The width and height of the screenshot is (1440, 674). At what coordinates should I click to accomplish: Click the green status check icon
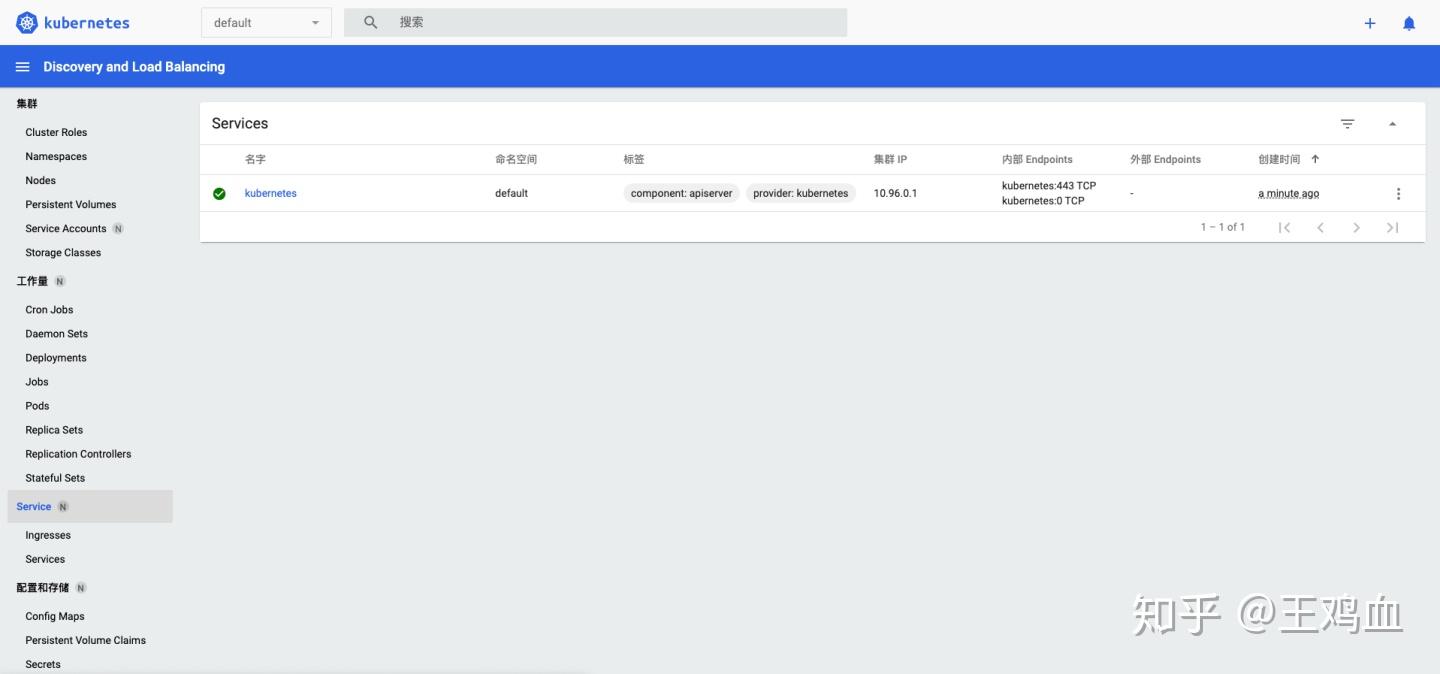(219, 193)
